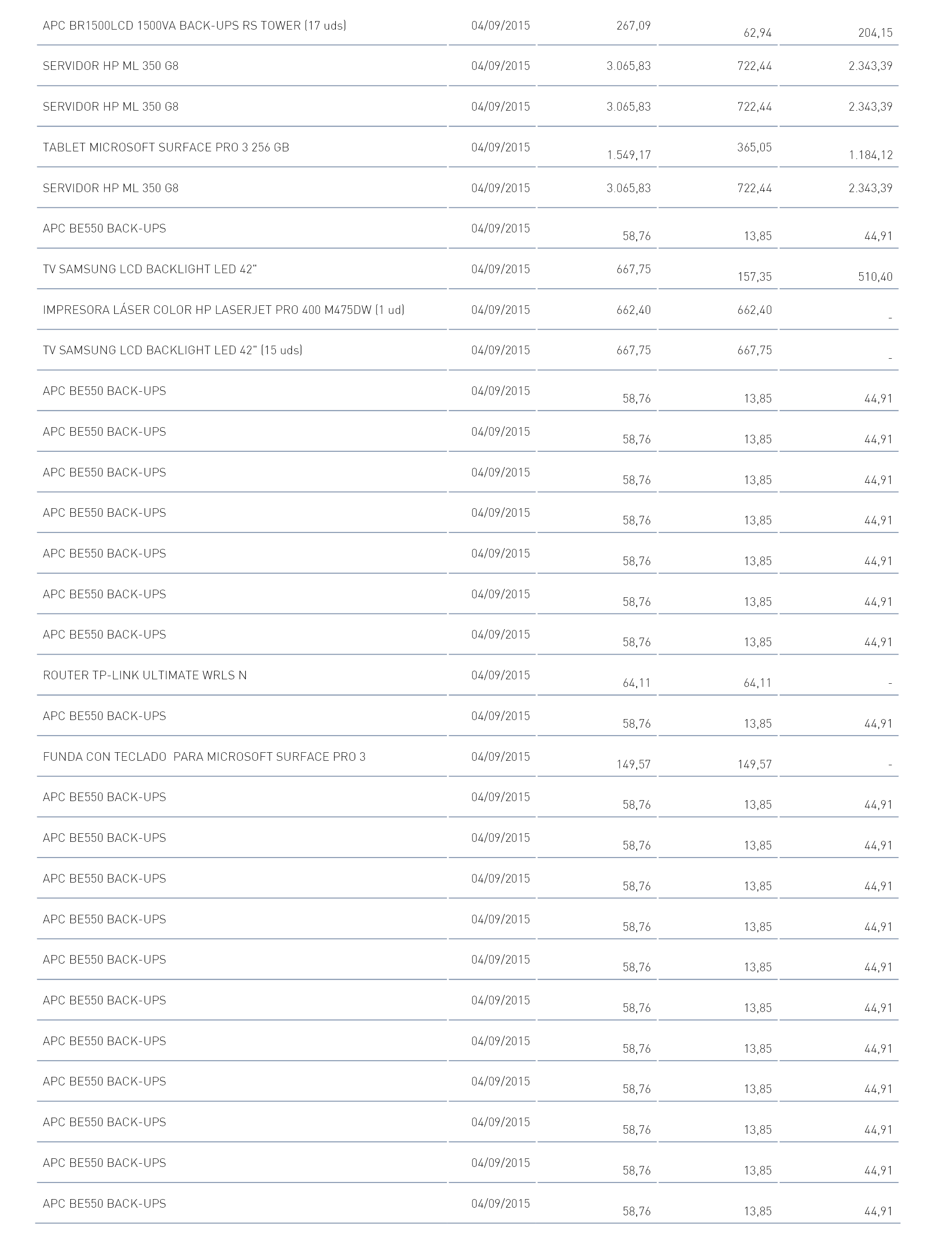Click the 267,09 cost in the first row
The image size is (952, 1243).
[x=634, y=26]
